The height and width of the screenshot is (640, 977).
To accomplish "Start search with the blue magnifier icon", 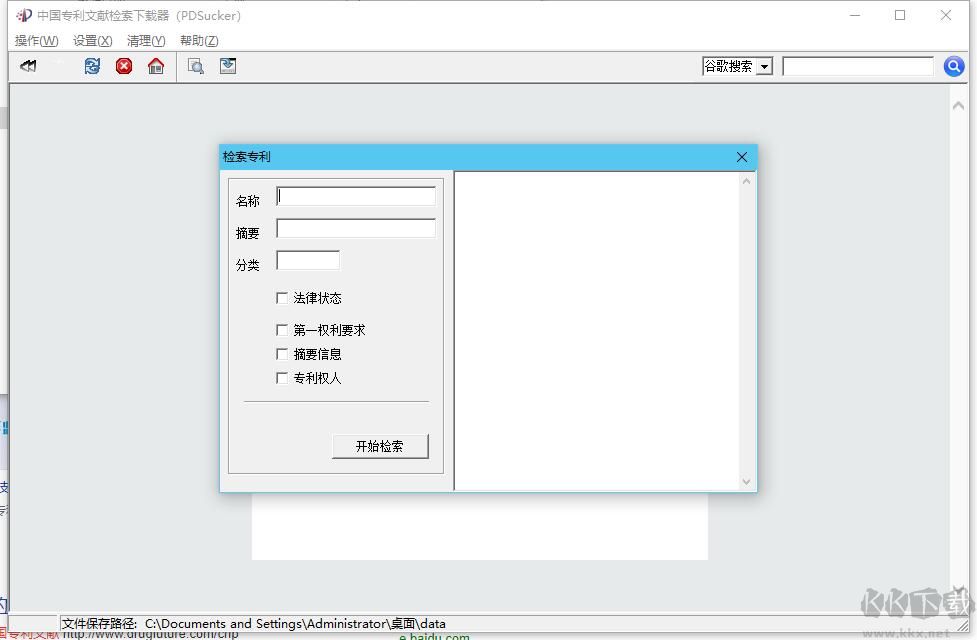I will (953, 66).
